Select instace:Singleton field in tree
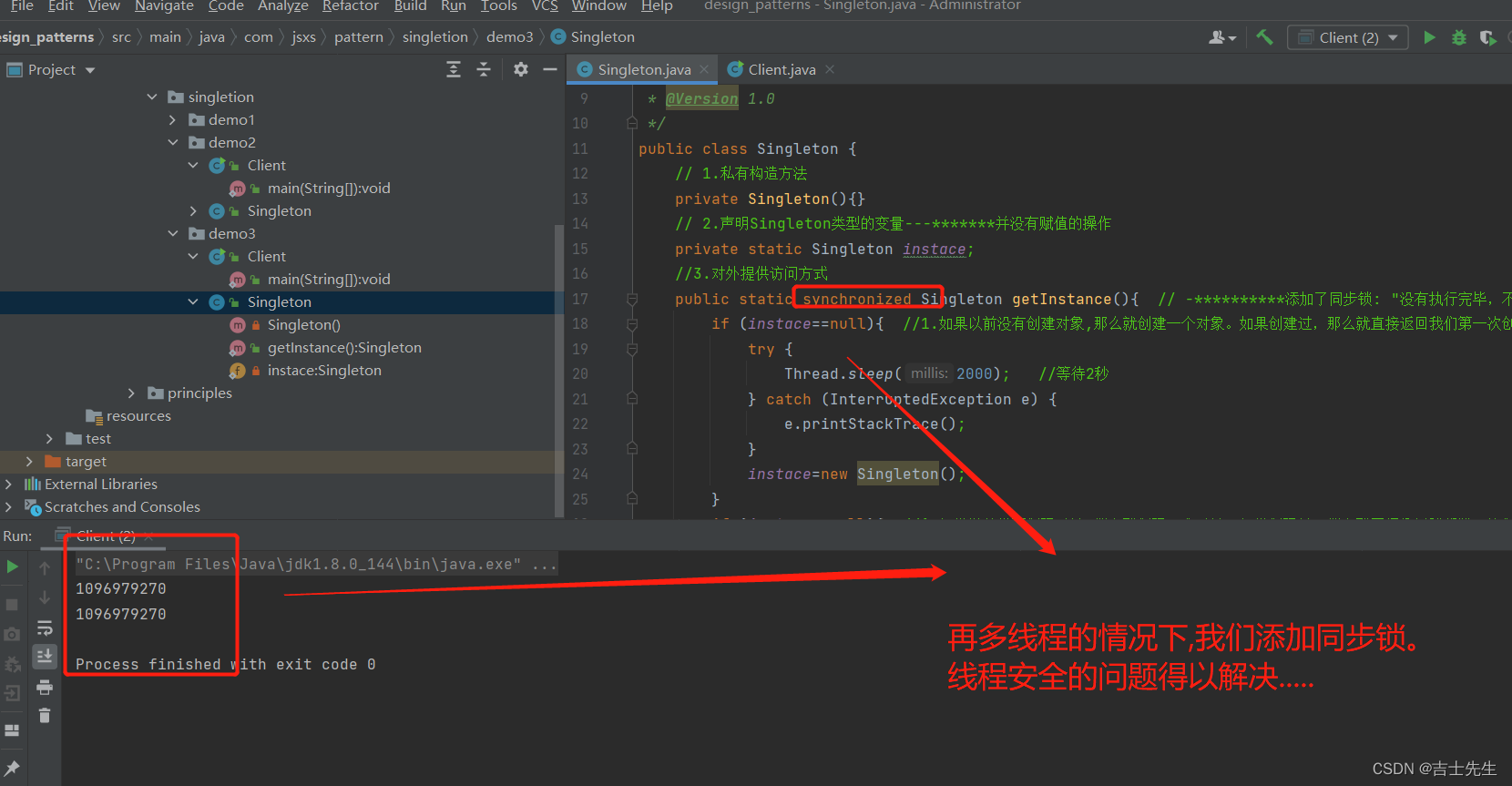The width and height of the screenshot is (1512, 786). click(x=324, y=370)
